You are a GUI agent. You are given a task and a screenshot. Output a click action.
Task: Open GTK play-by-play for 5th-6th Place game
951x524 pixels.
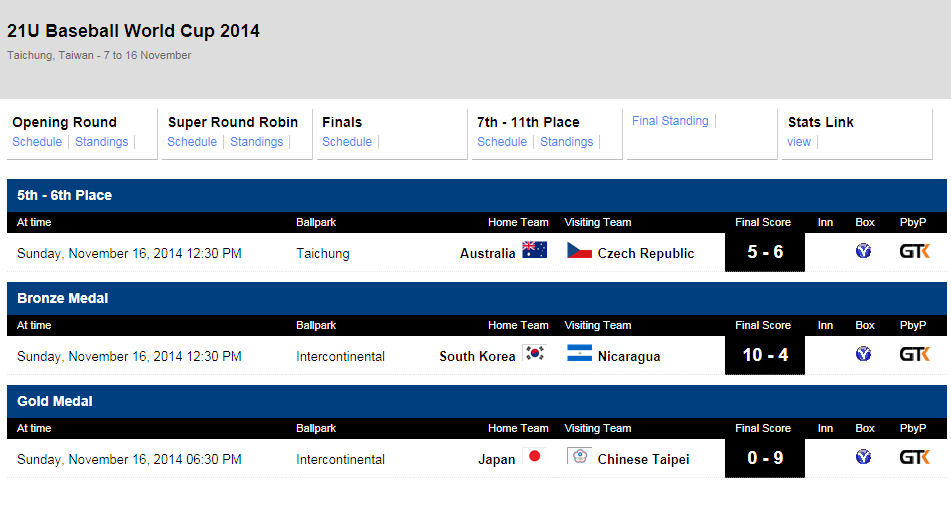(914, 251)
